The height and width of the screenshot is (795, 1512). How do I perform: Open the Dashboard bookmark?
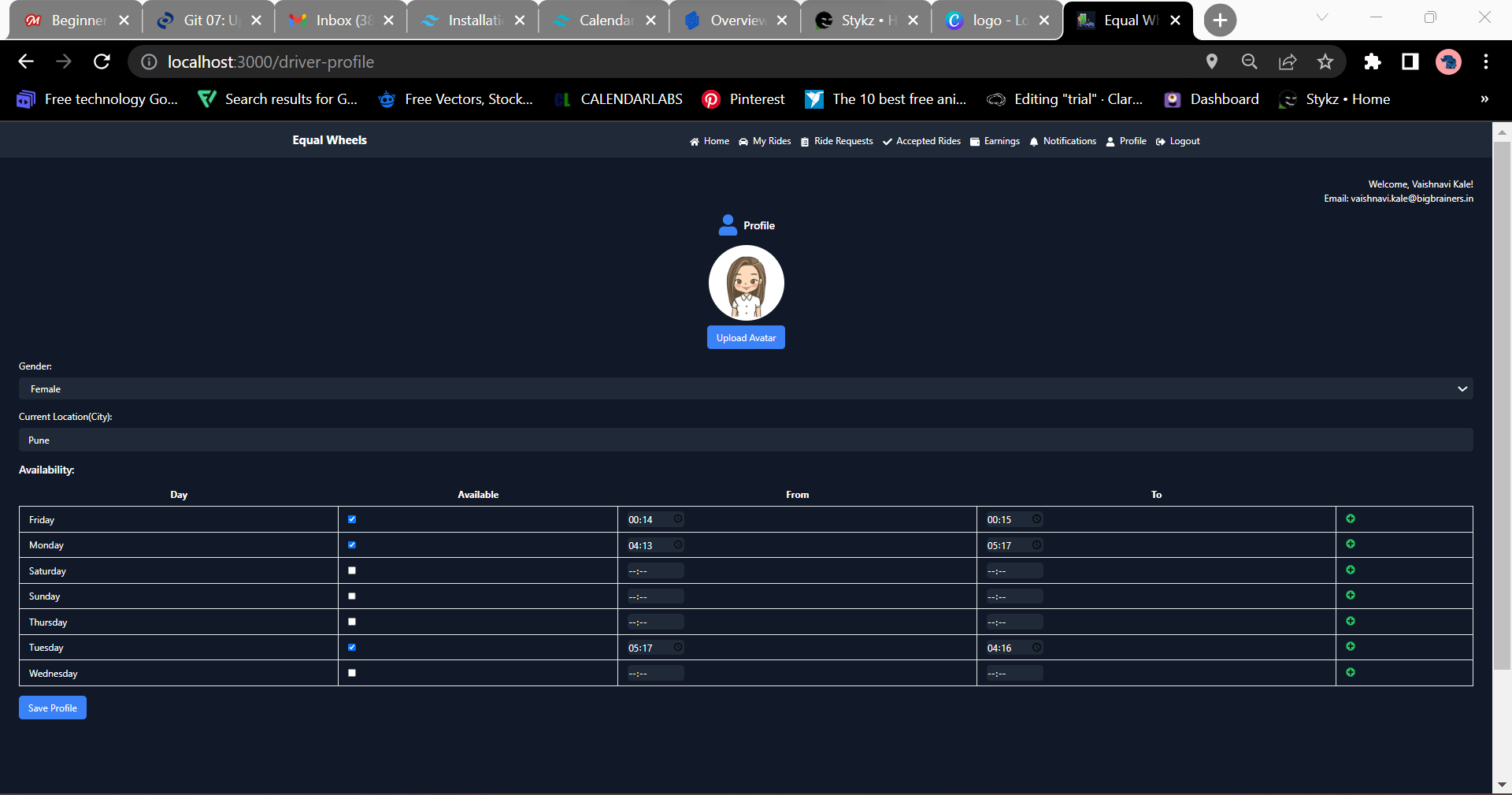[1212, 99]
